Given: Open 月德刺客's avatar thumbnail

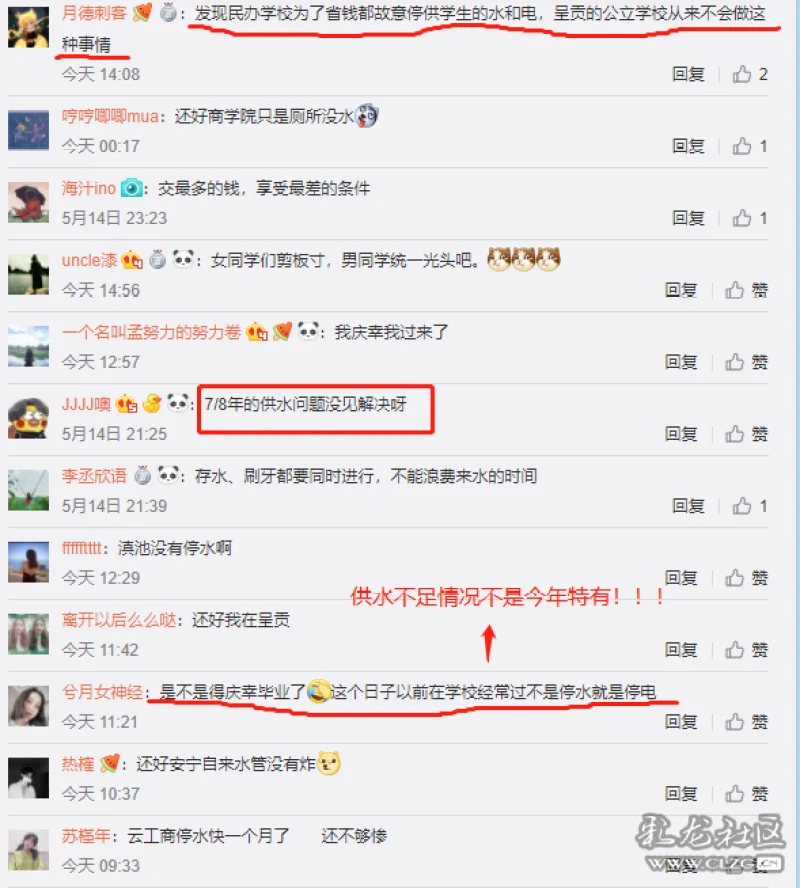Looking at the screenshot, I should point(28,27).
